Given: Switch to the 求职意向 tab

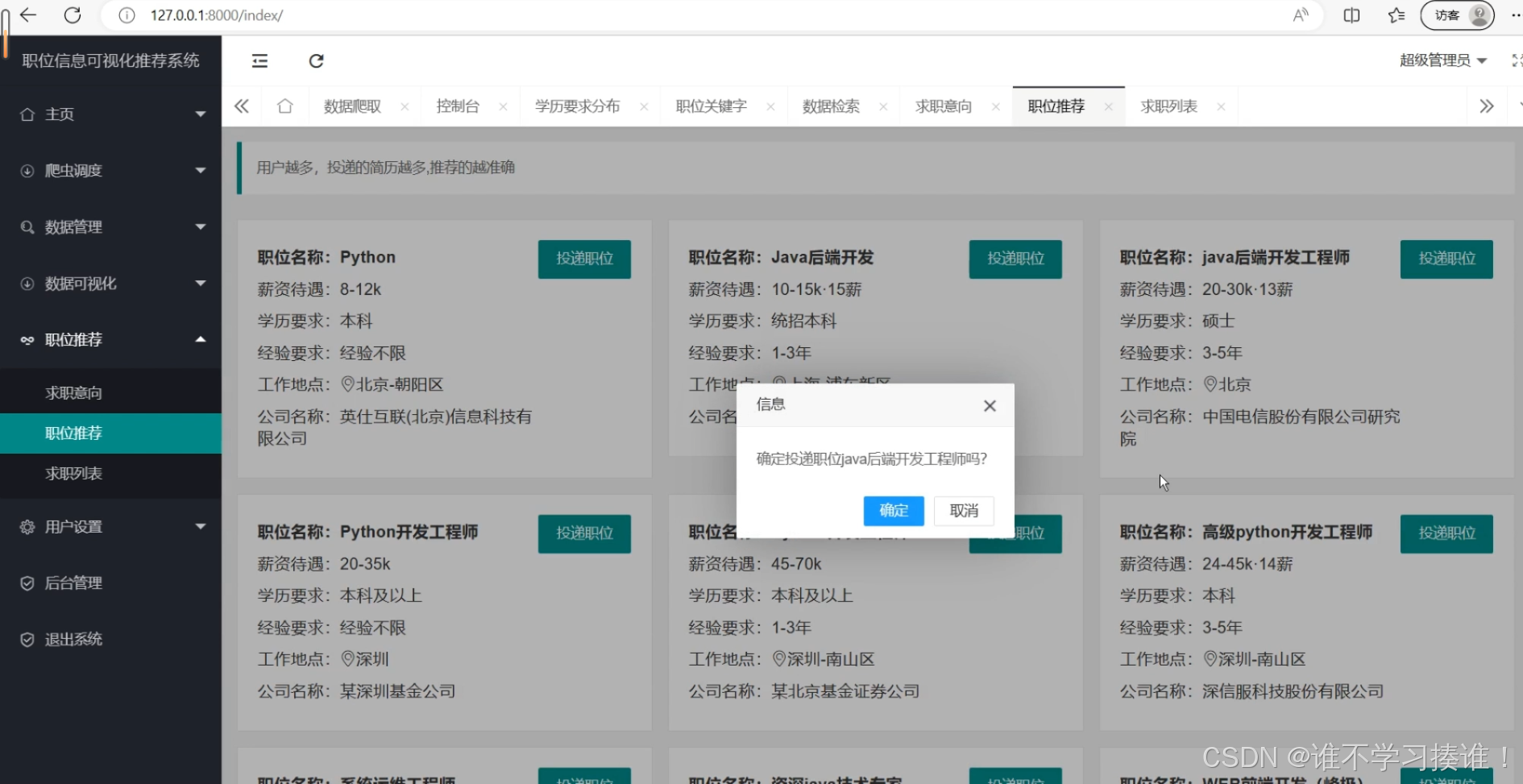Looking at the screenshot, I should (x=944, y=106).
